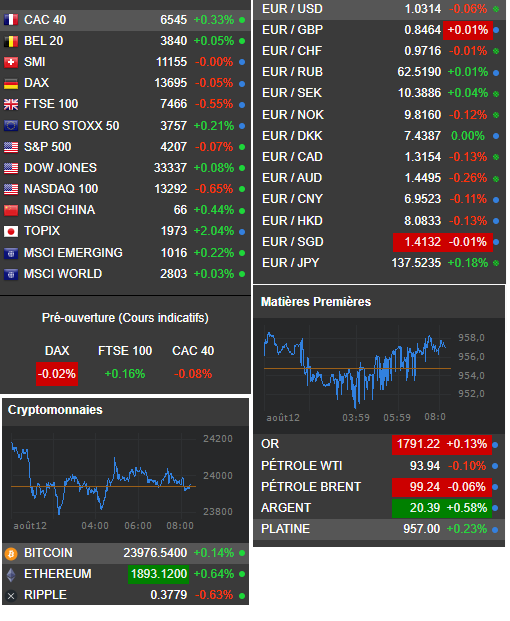The height and width of the screenshot is (621, 510).
Task: Click the Pré-ouverture (Cours indicatifs) heading
Action: tap(125, 318)
